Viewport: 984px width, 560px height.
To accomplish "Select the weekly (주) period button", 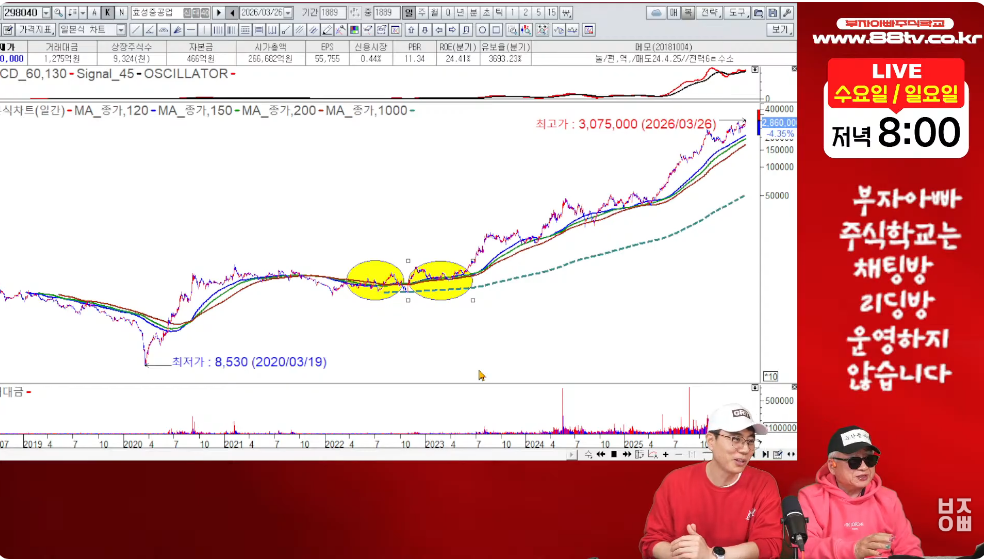I will (x=422, y=13).
